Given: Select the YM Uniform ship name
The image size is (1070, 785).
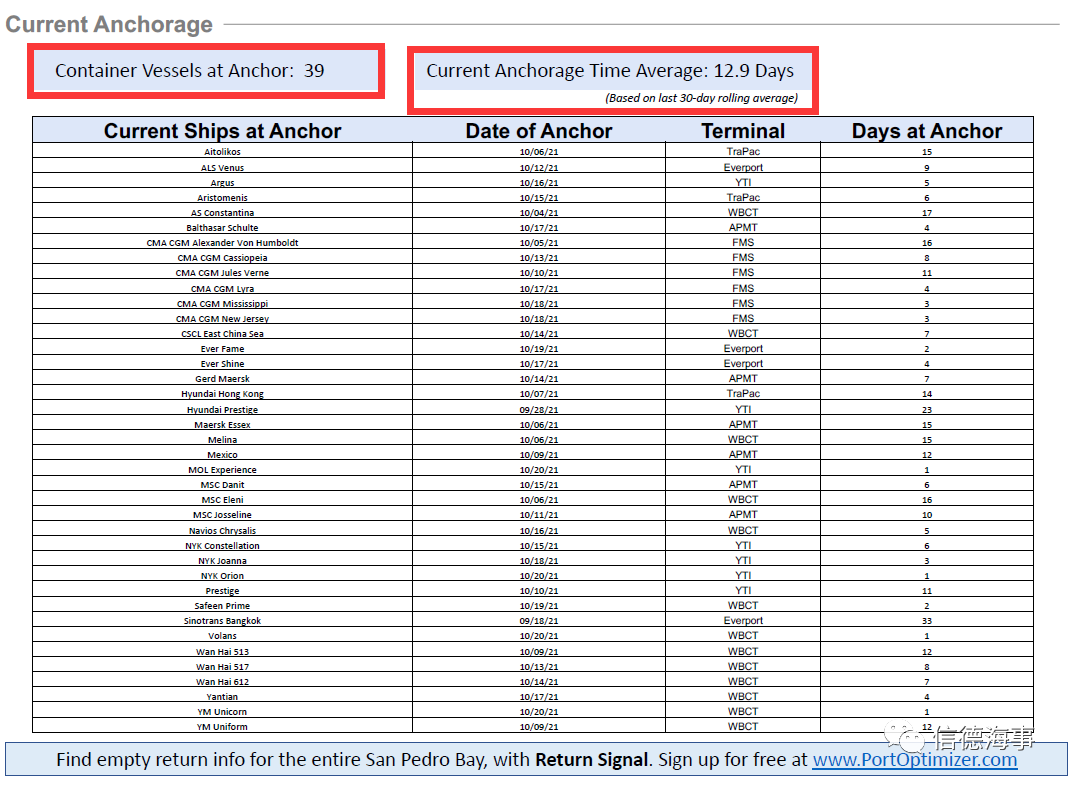Looking at the screenshot, I should pyautogui.click(x=222, y=726).
